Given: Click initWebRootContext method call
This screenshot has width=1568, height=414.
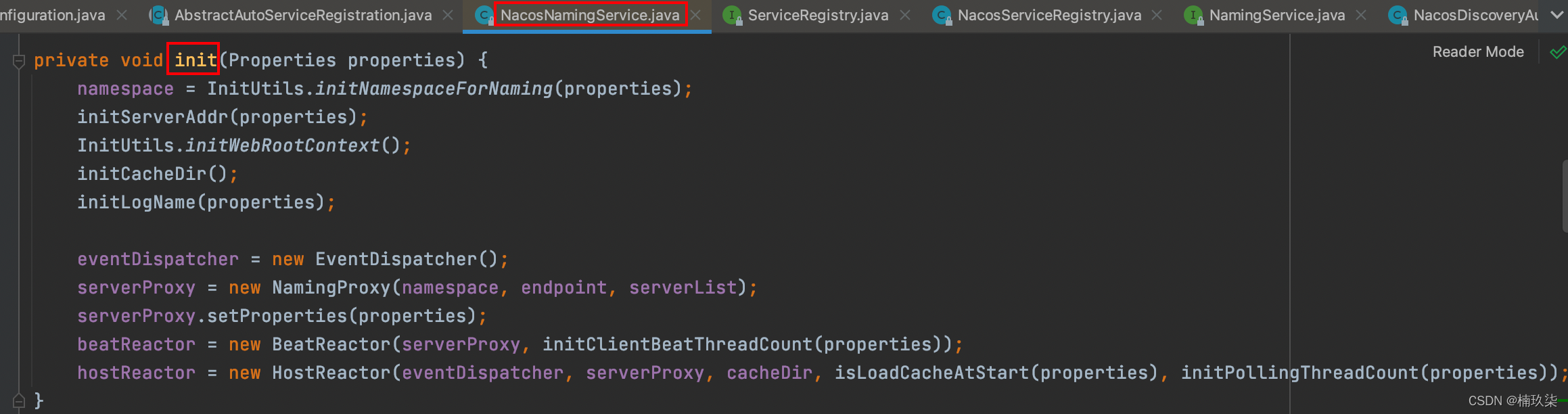Looking at the screenshot, I should coord(283,145).
